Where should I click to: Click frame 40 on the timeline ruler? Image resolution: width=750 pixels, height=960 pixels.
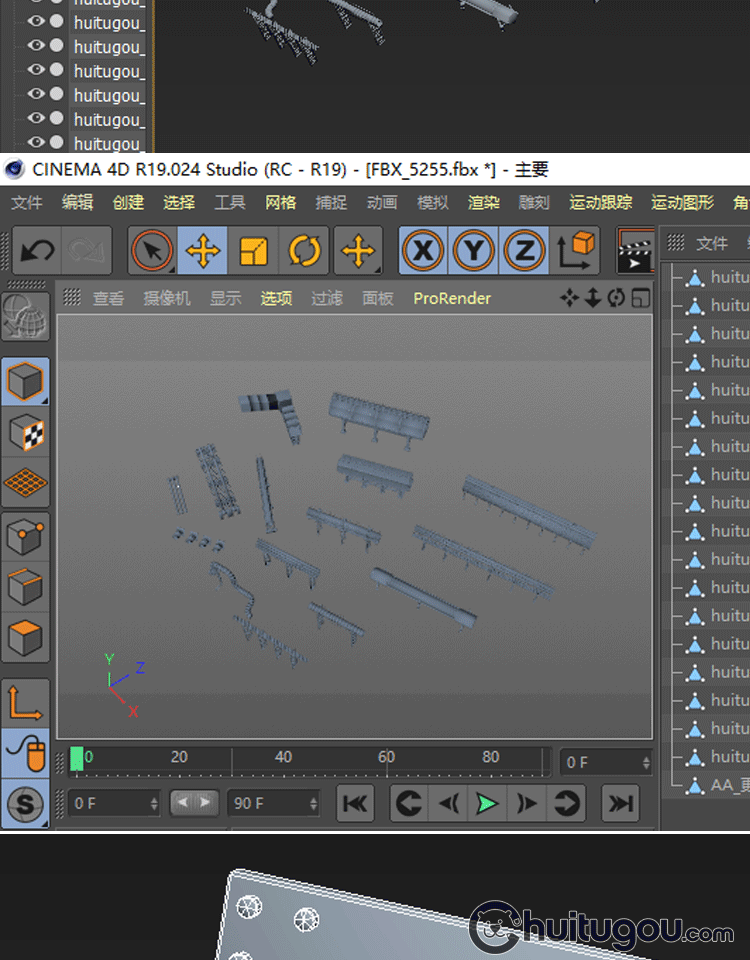[284, 758]
